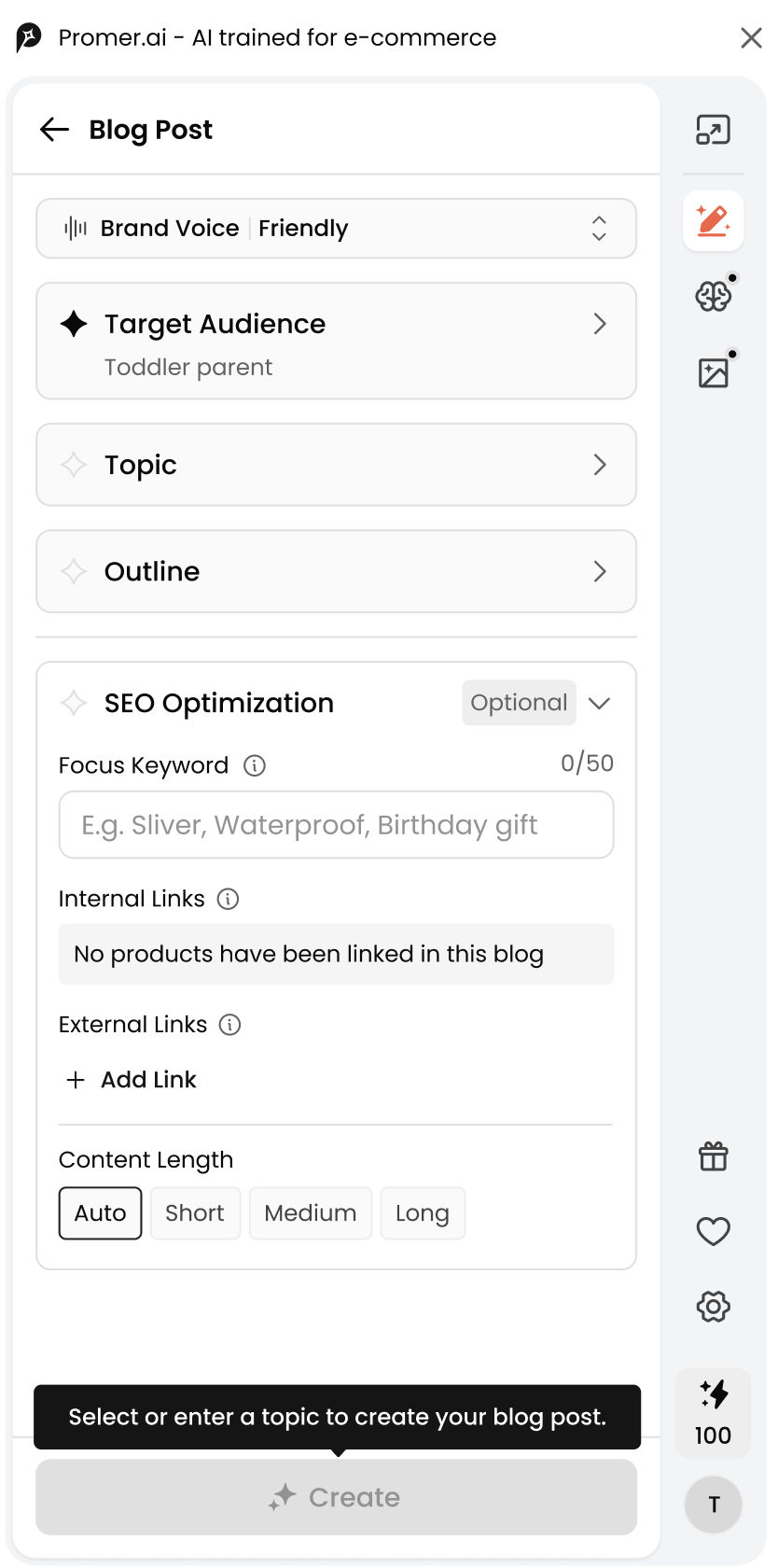Select Auto content length

(100, 1213)
